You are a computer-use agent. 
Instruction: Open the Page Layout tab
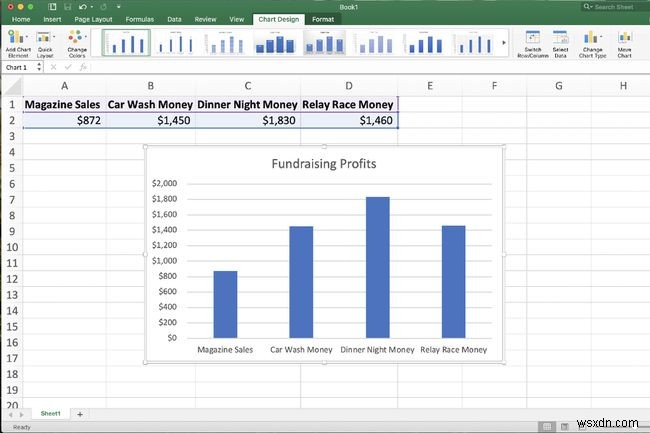tap(93, 19)
